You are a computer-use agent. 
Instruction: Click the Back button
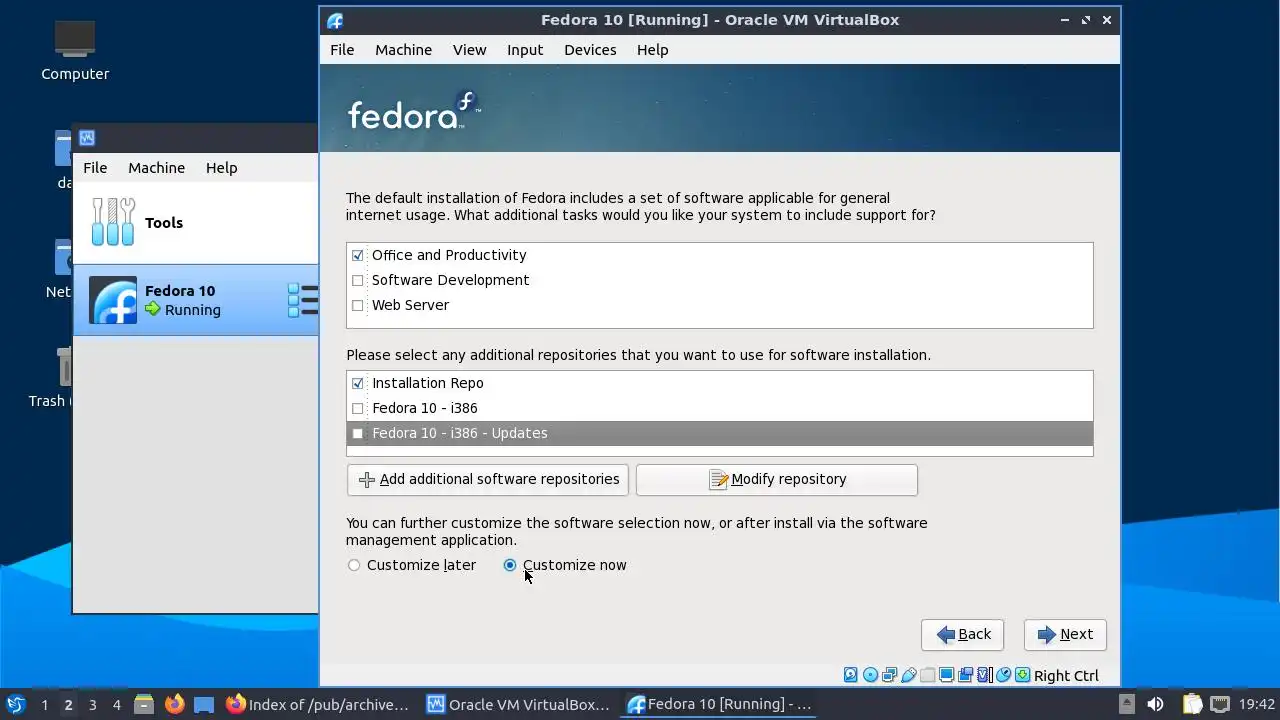963,634
